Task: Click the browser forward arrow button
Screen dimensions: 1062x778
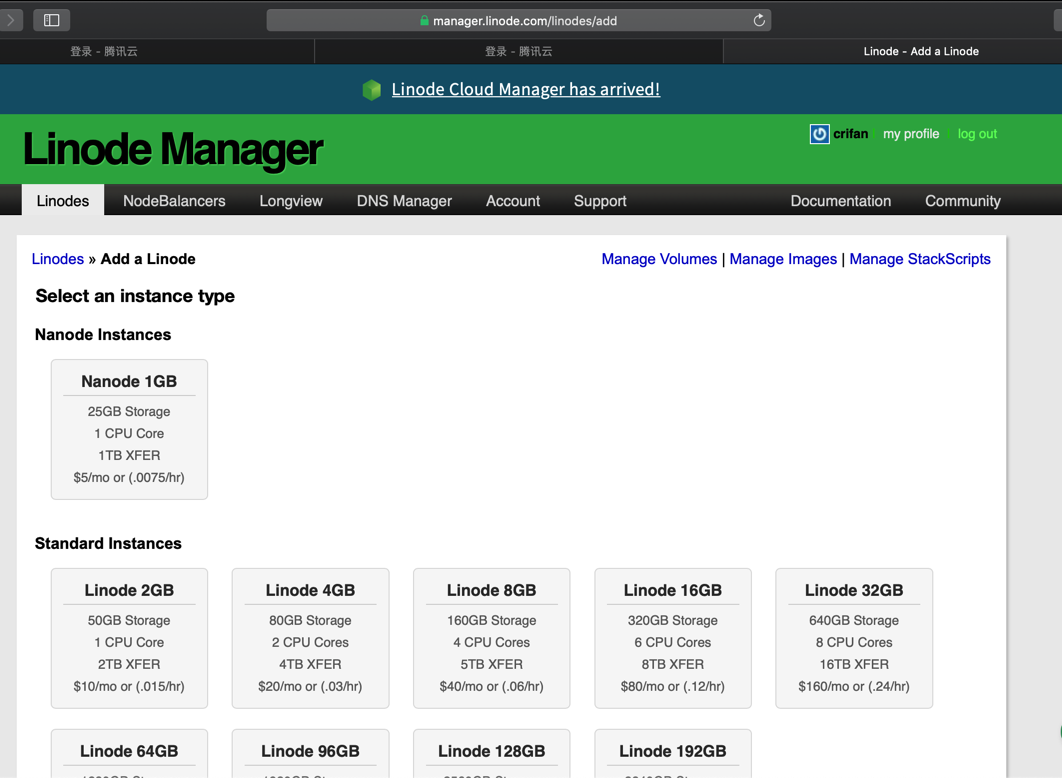Action: pos(11,20)
